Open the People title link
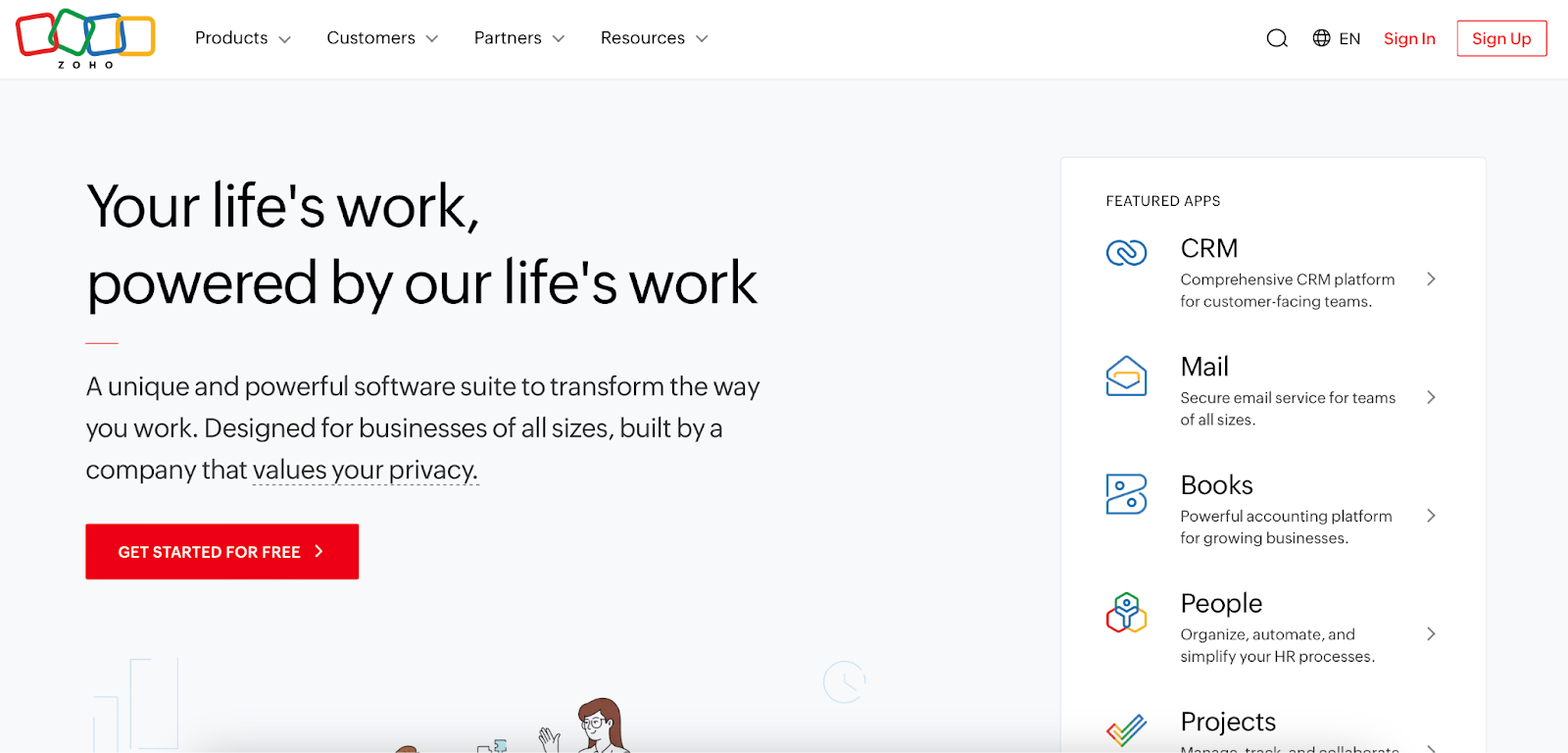Viewport: 1568px width, 753px height. click(1221, 603)
